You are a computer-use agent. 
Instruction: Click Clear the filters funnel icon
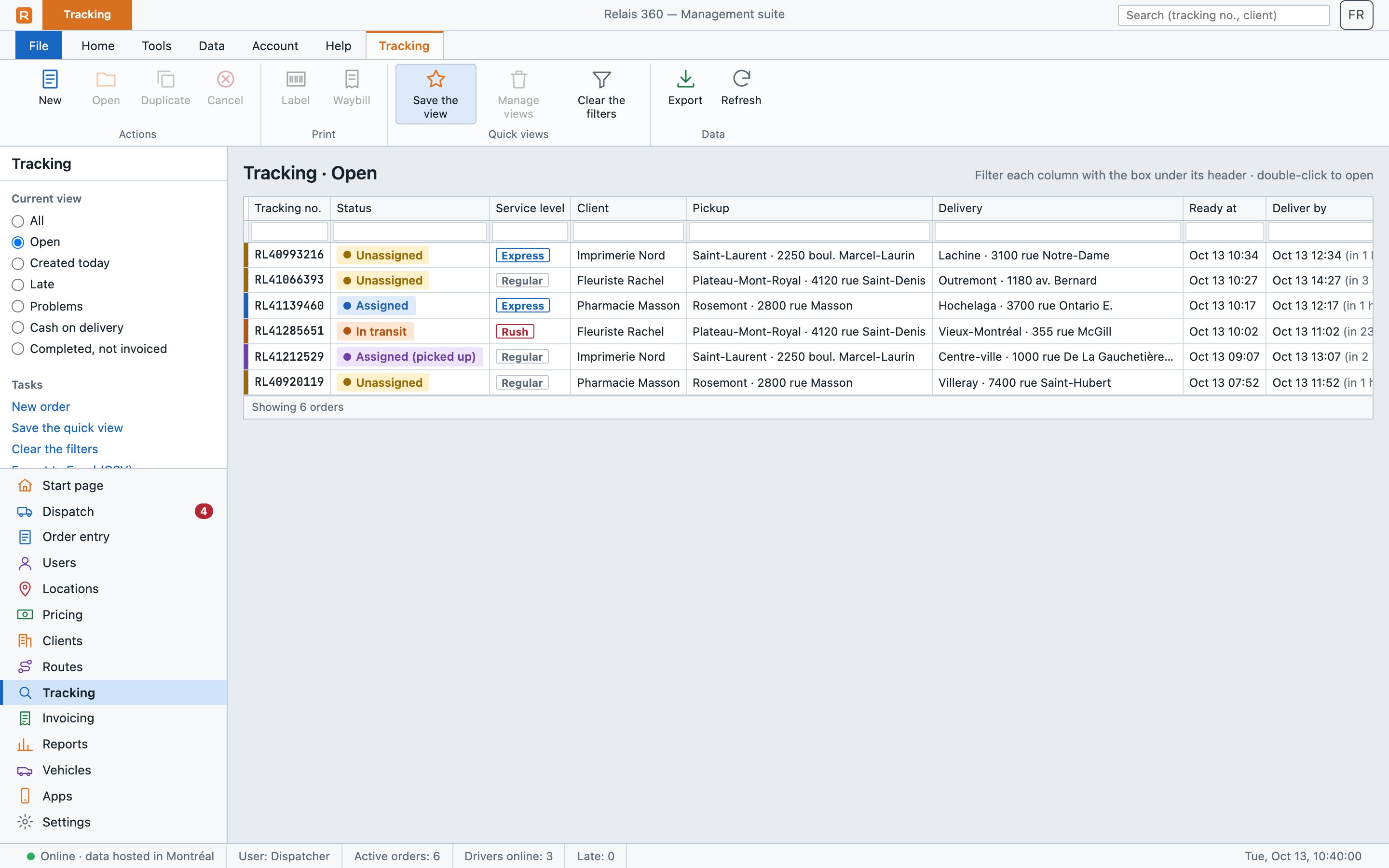601,79
